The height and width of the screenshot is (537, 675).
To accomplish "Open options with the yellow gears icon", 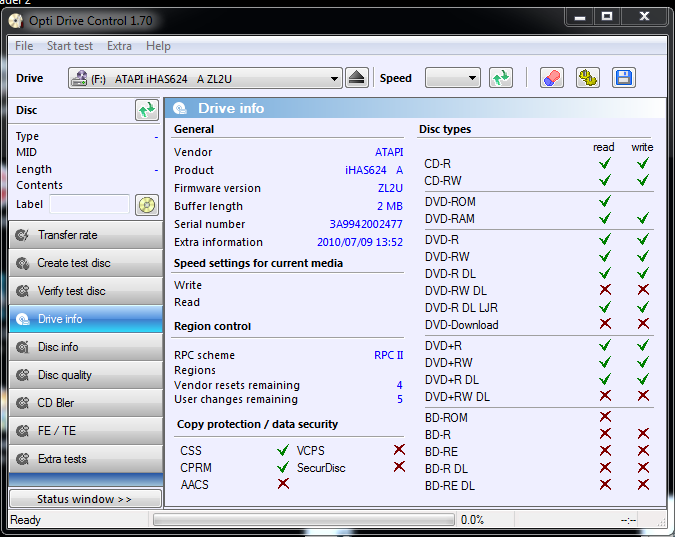I will coord(588,78).
